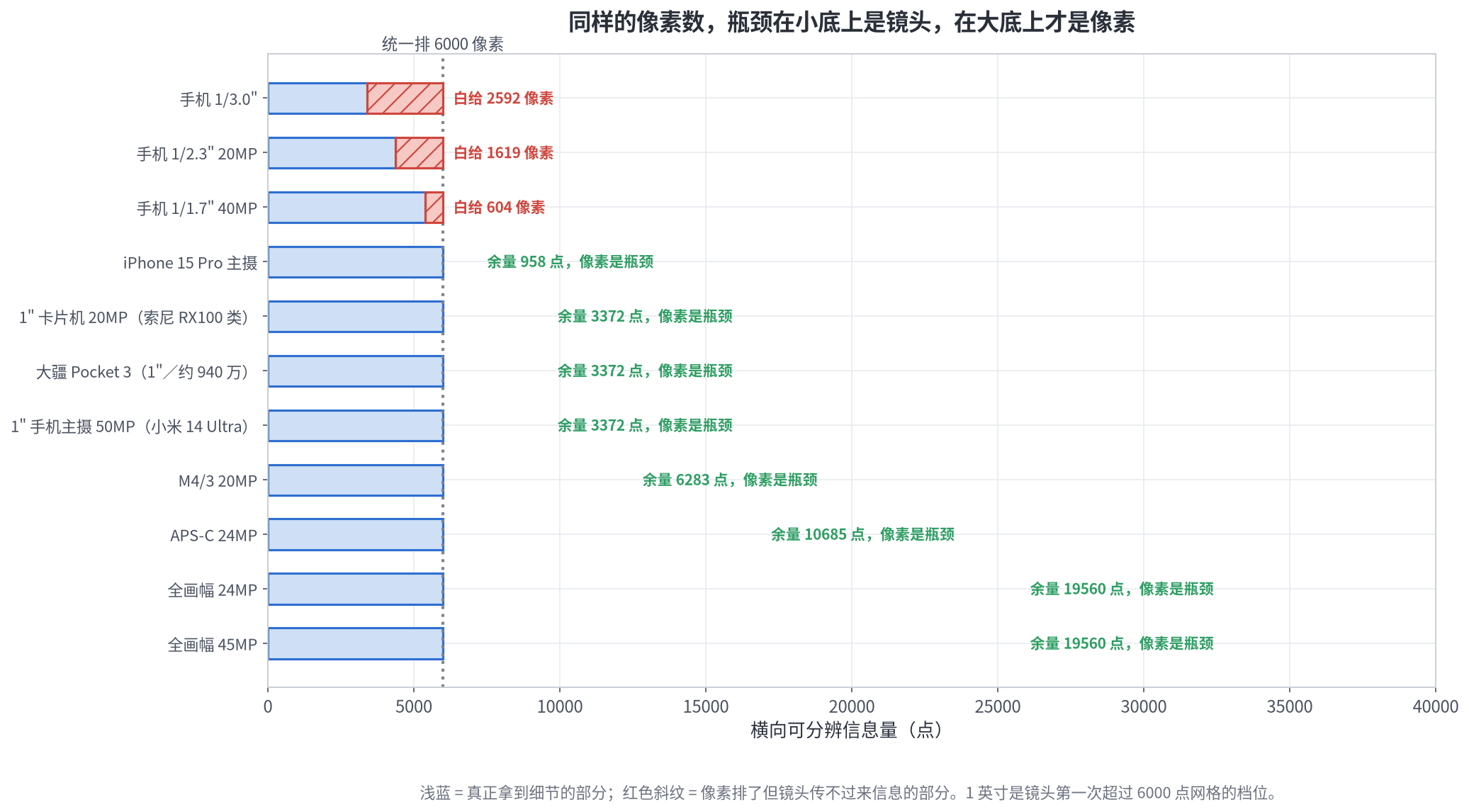Screen dimensions: 1469x812
Task: Select the M4/3 20MP axis label
Action: point(218,481)
